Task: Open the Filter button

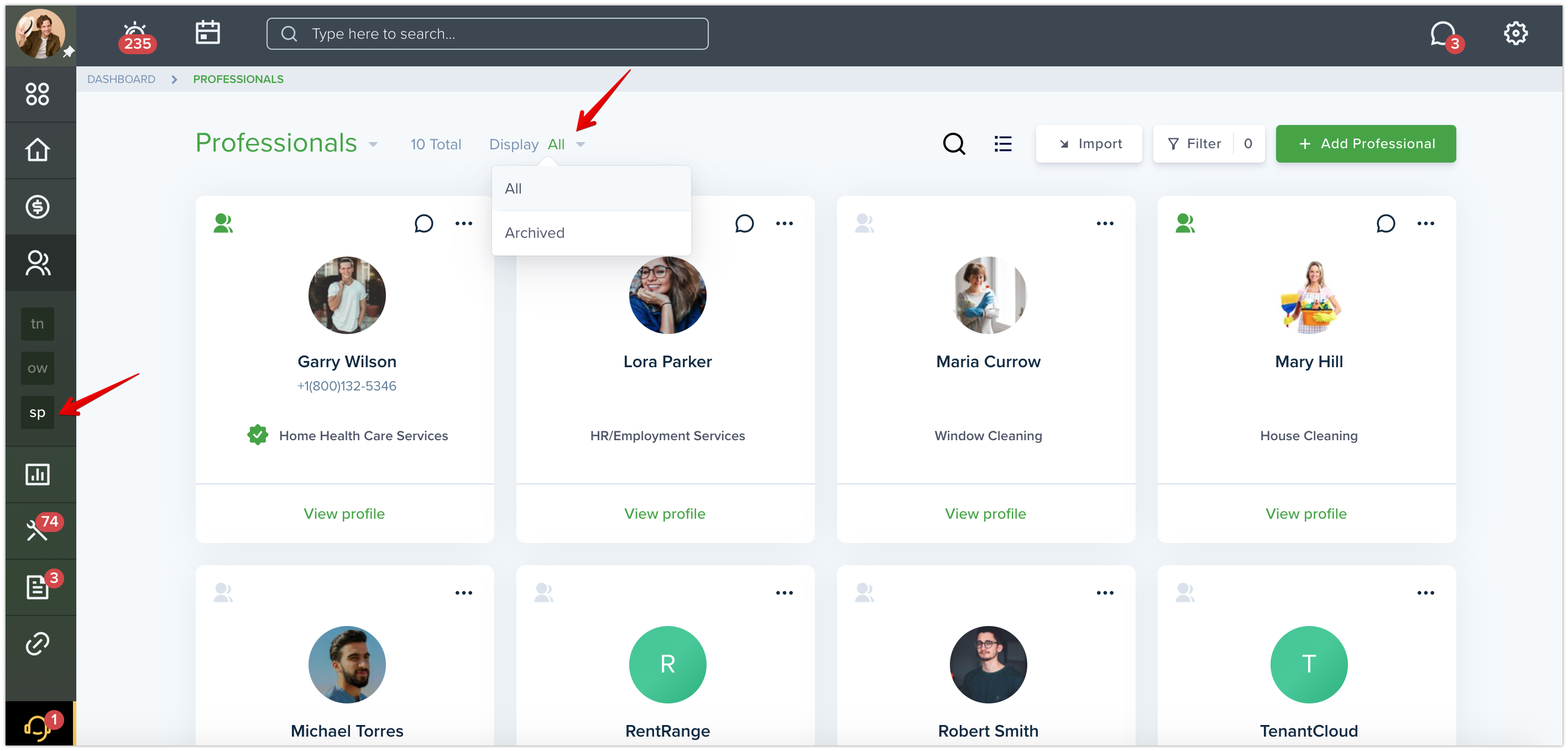Action: click(1208, 144)
